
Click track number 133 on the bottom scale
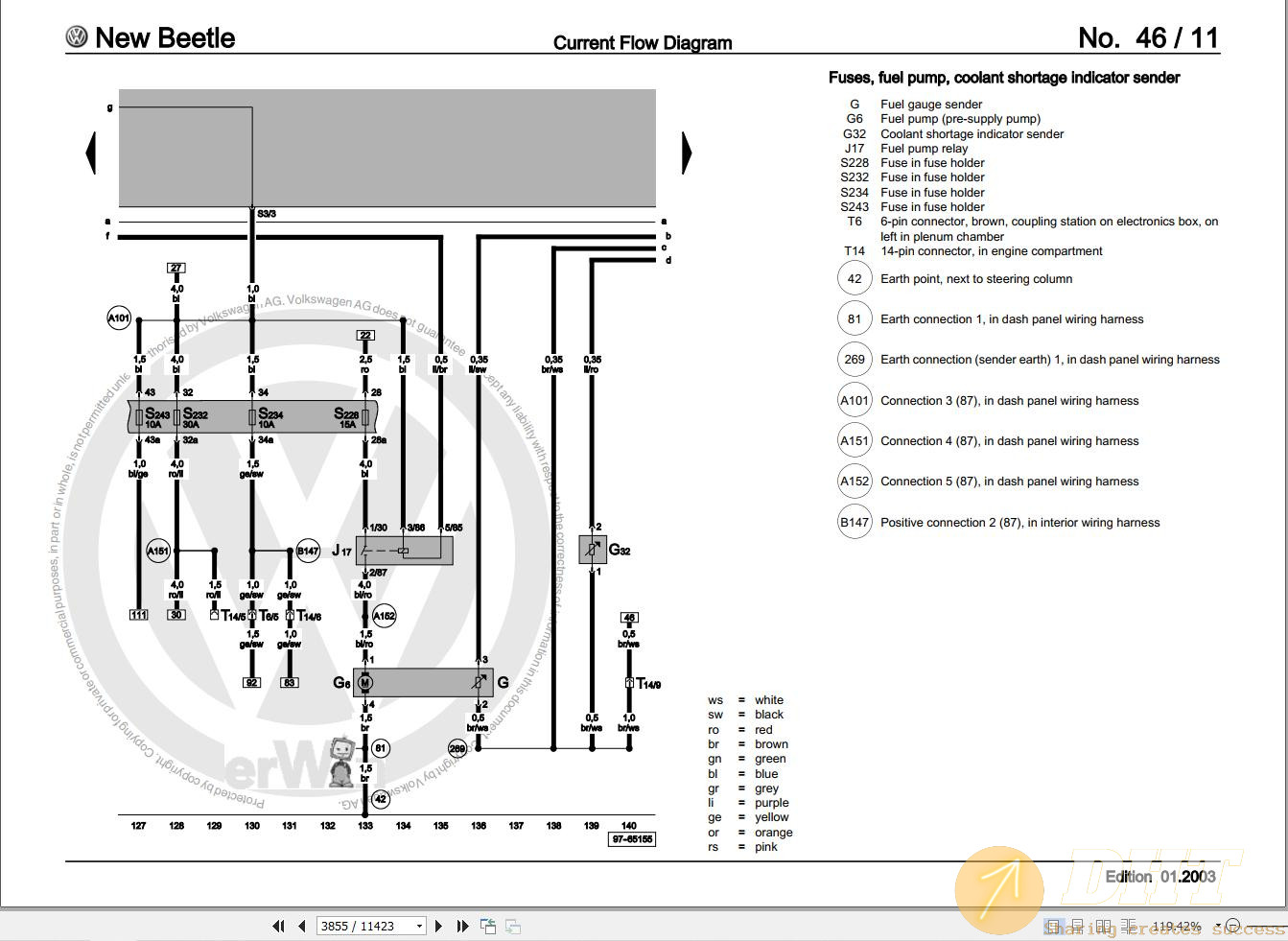[x=365, y=826]
